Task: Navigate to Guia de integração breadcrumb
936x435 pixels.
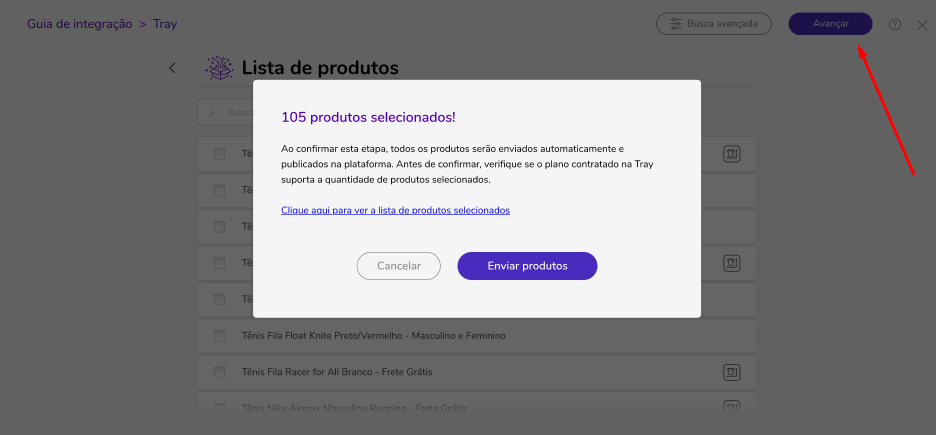Action: click(79, 24)
